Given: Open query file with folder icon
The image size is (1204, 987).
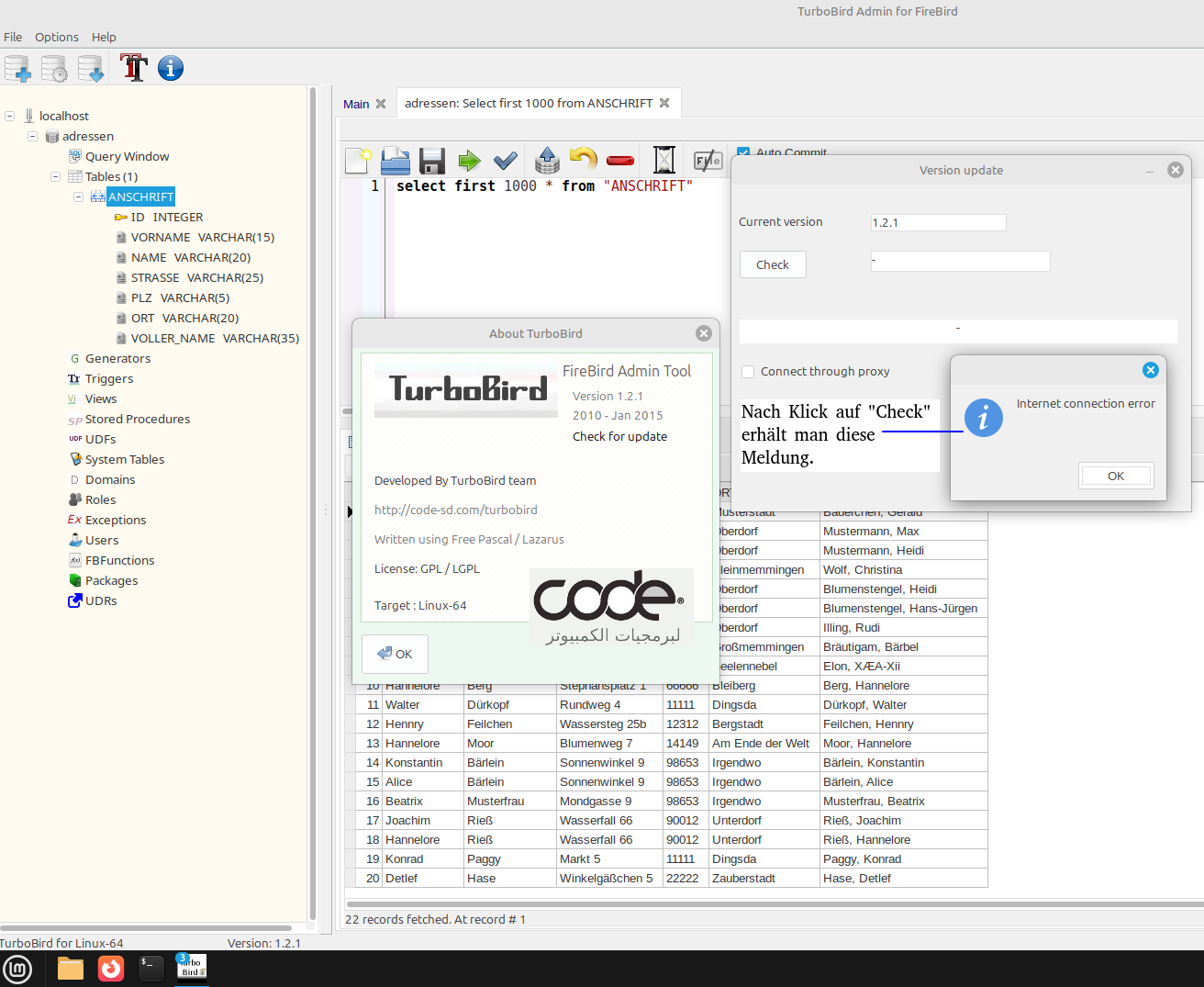Looking at the screenshot, I should [396, 161].
